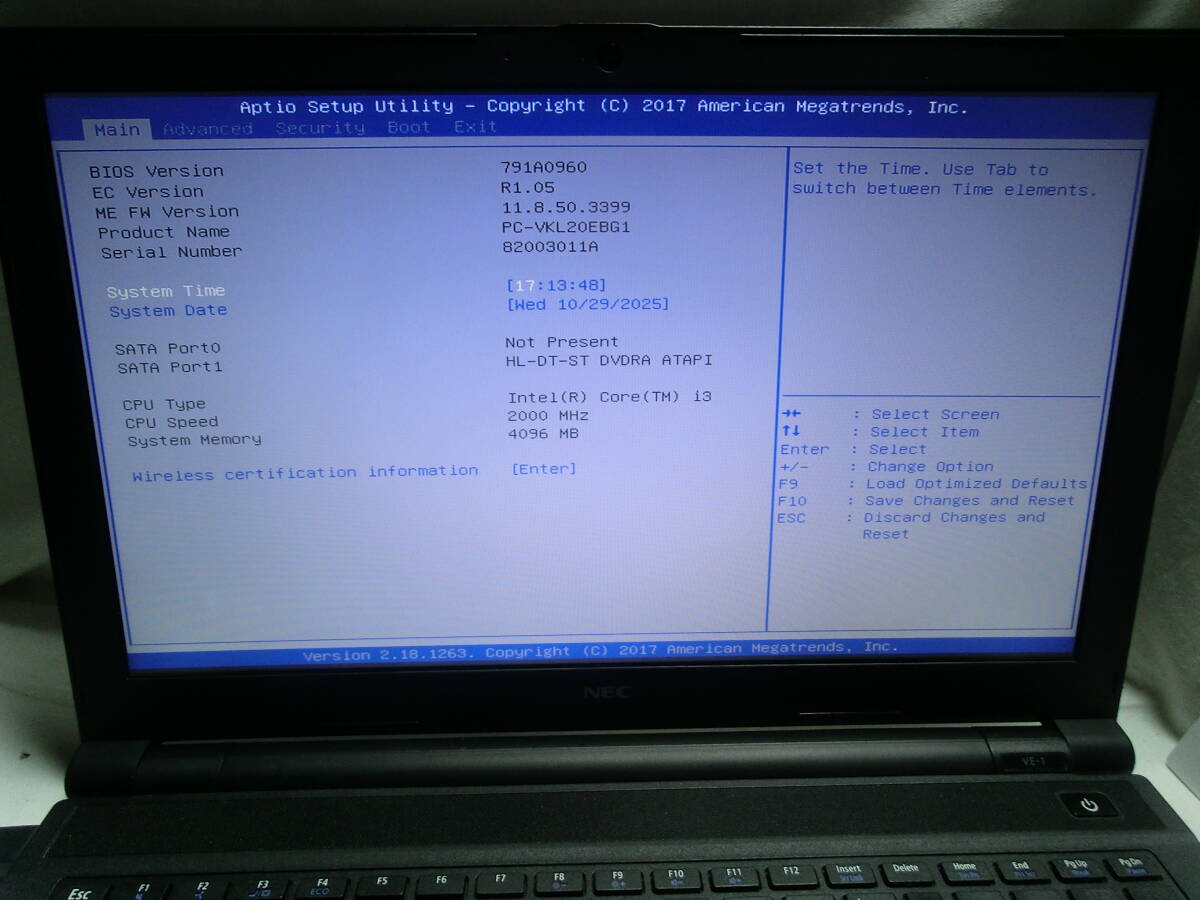Screen dimensions: 1200x900
Task: Click ME firmware value 11.8.50.3399
Action: pyautogui.click(x=566, y=207)
